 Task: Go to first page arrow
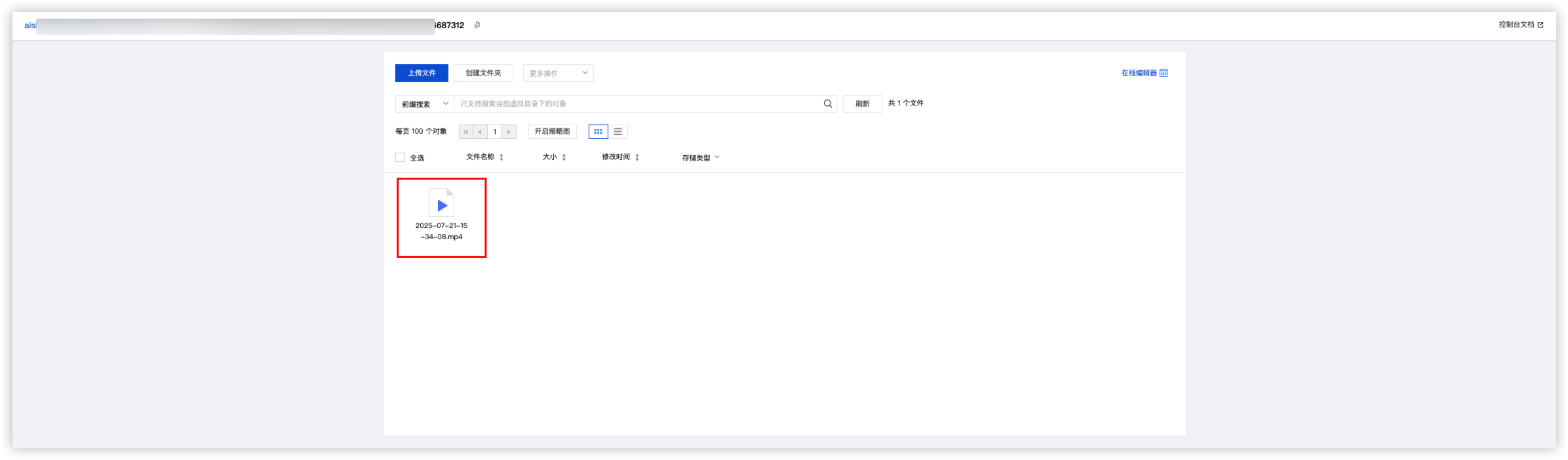[466, 132]
